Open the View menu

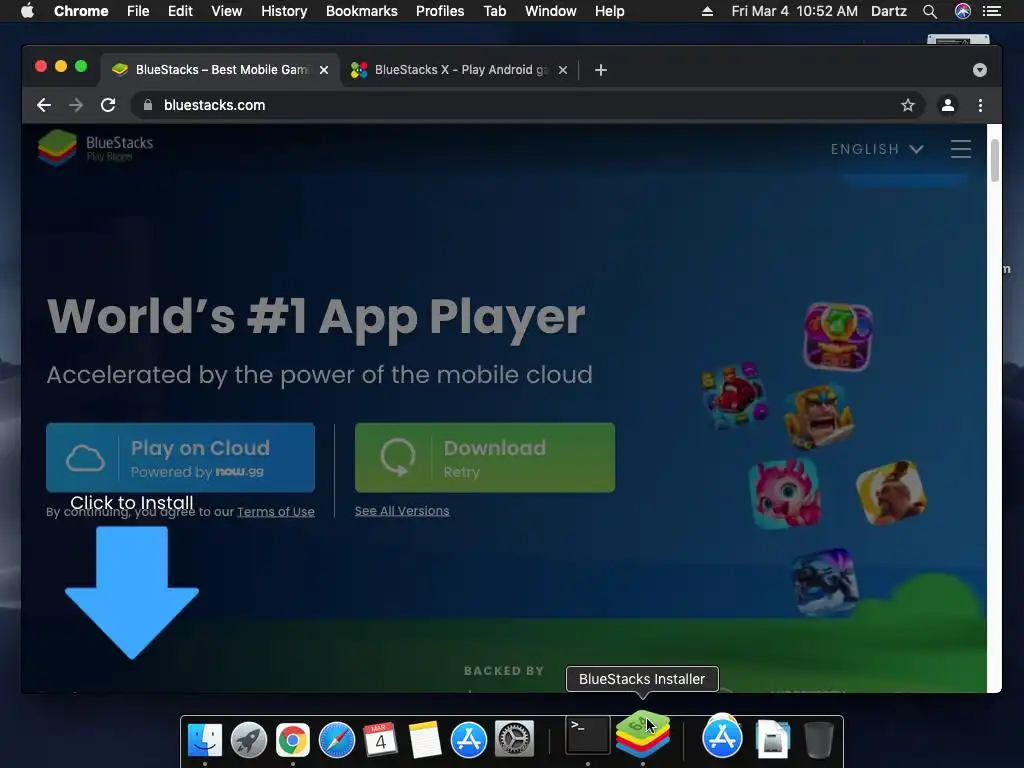[x=227, y=11]
